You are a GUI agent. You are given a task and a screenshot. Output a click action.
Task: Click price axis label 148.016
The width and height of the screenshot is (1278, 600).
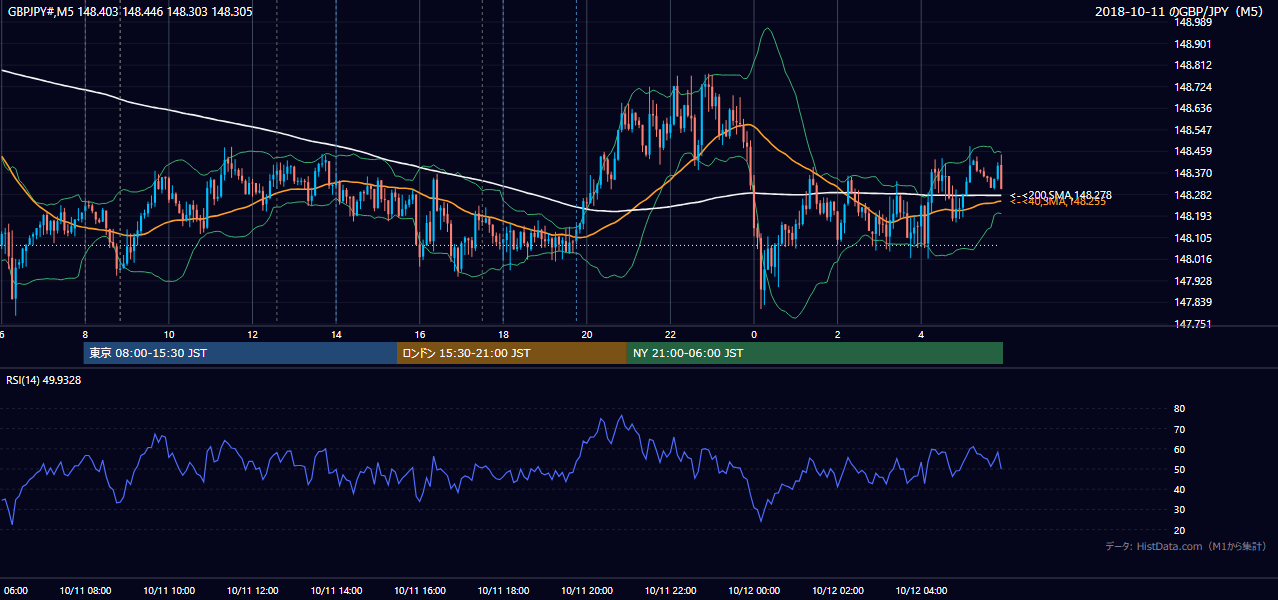coord(1192,259)
